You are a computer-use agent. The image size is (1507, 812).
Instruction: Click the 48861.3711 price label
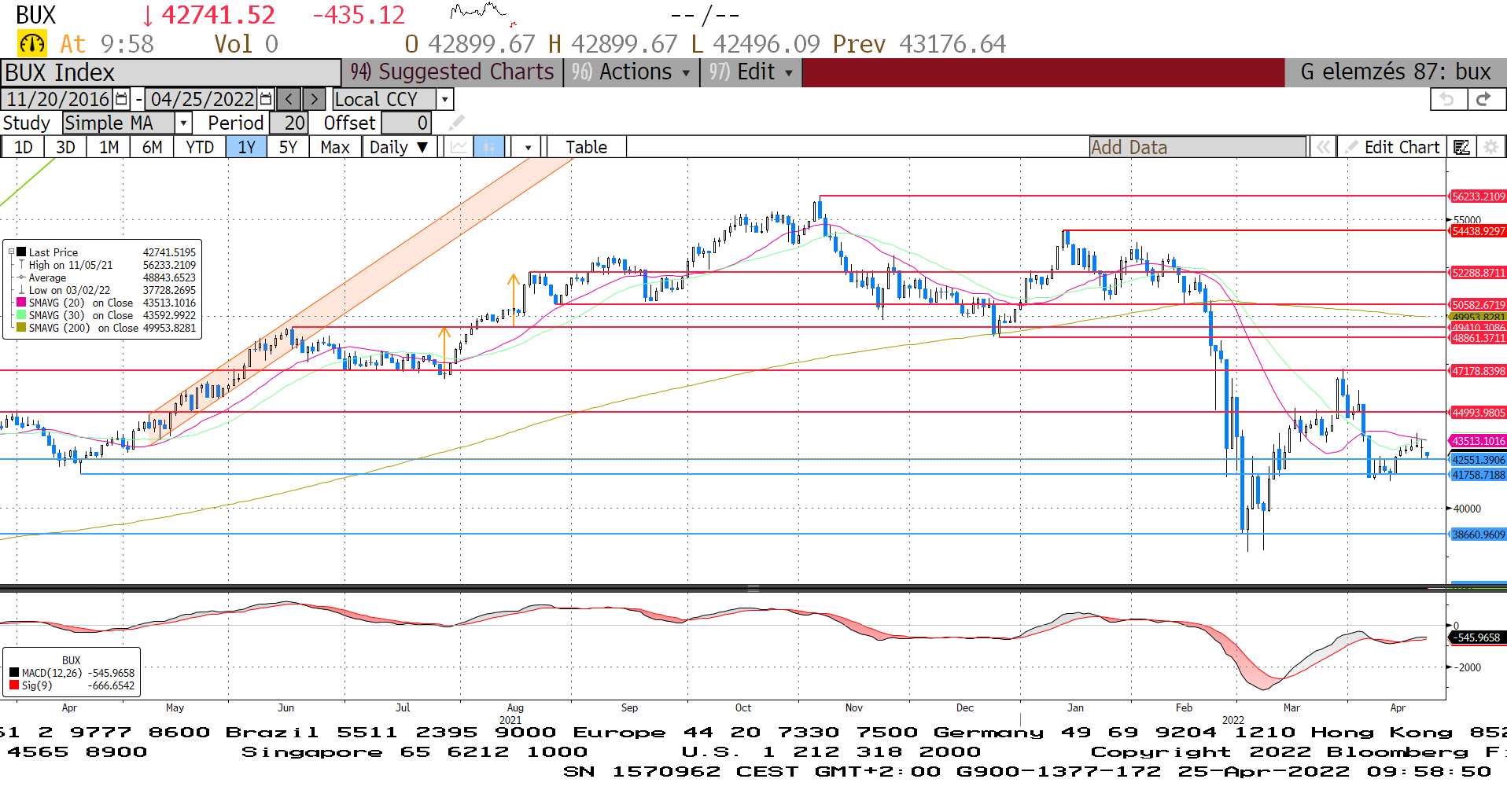(1478, 339)
